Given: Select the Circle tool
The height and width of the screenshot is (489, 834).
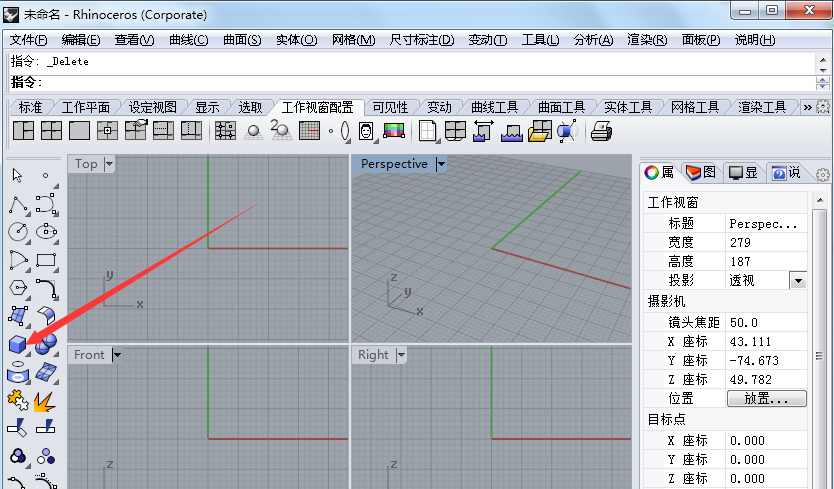Looking at the screenshot, I should pyautogui.click(x=18, y=231).
